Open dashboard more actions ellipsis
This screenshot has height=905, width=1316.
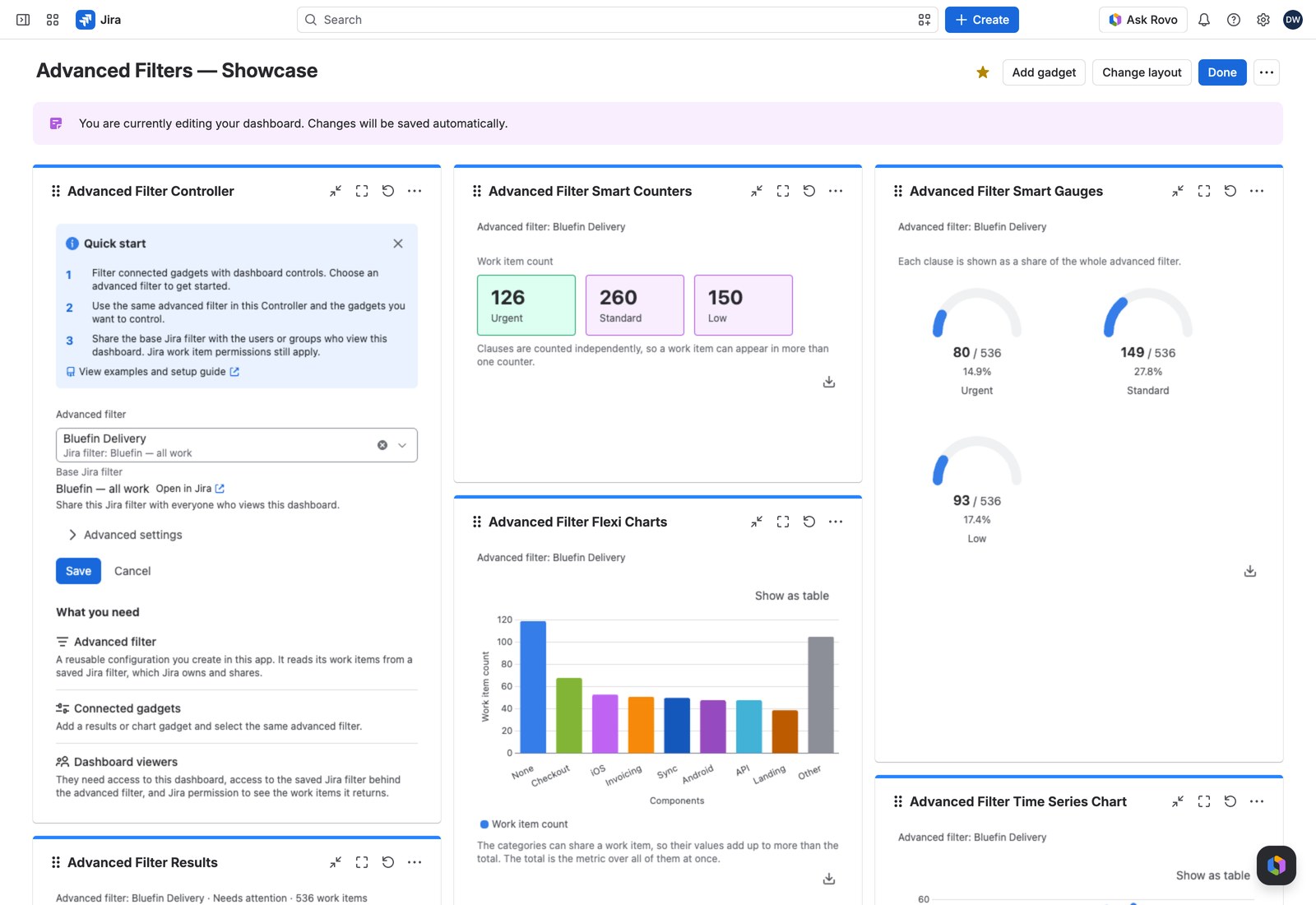pyautogui.click(x=1267, y=72)
